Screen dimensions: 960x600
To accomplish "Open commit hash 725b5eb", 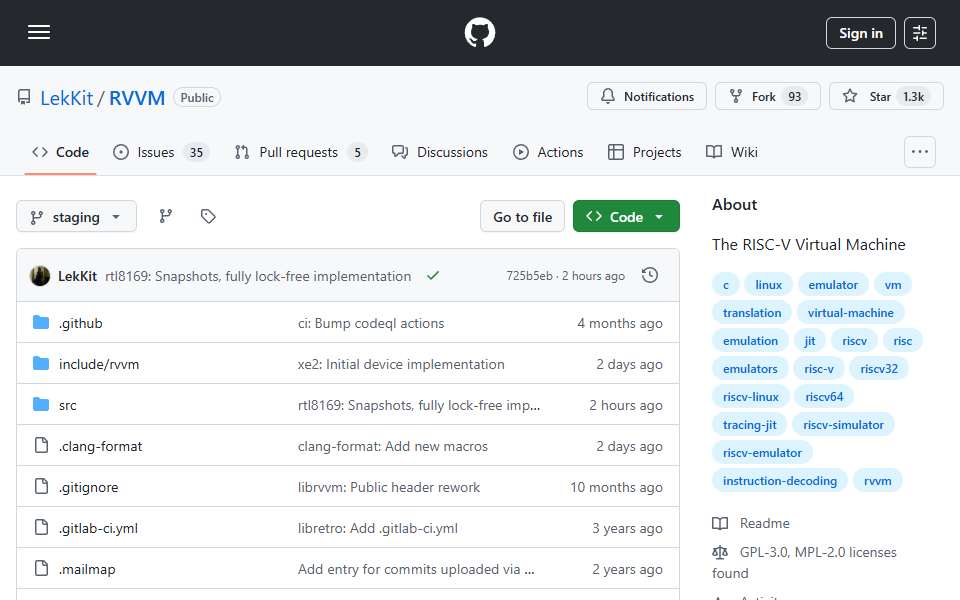I will [x=529, y=276].
